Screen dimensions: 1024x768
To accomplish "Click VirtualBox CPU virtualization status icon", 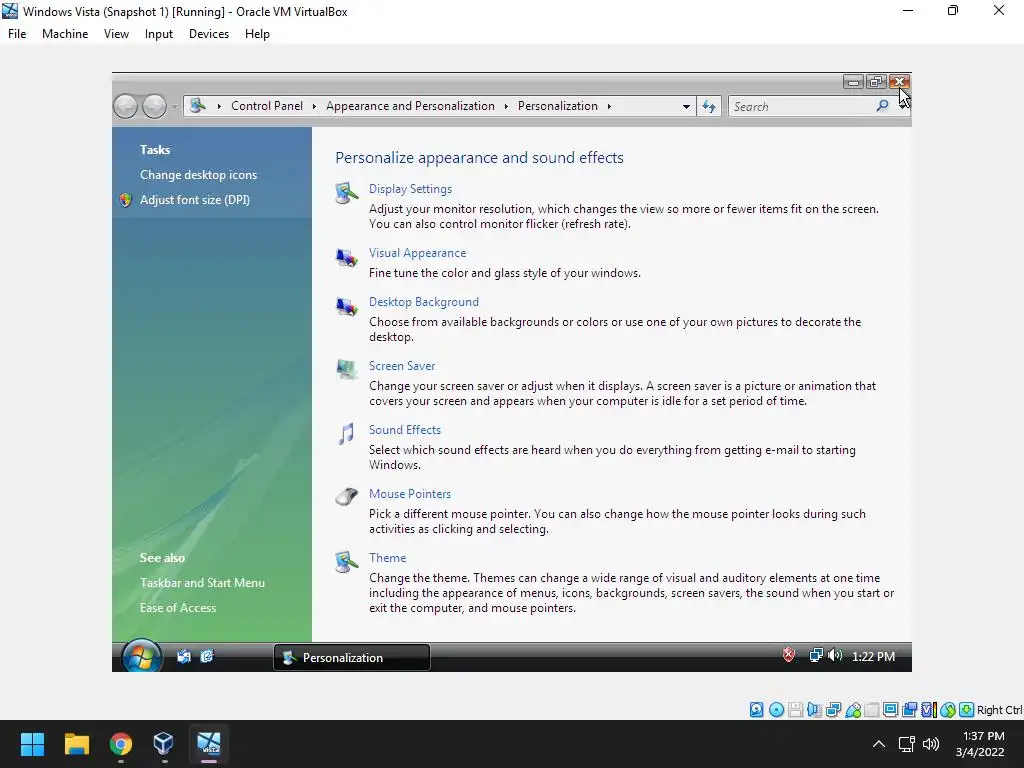I will (929, 710).
